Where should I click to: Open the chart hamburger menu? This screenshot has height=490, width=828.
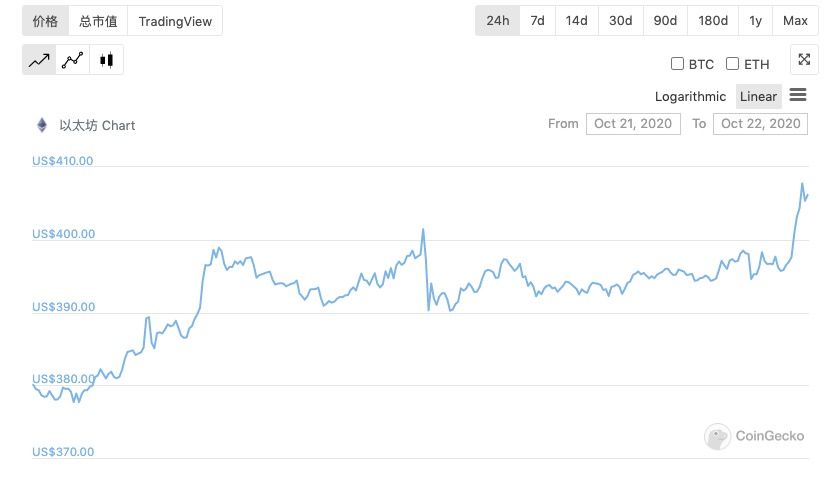click(797, 95)
